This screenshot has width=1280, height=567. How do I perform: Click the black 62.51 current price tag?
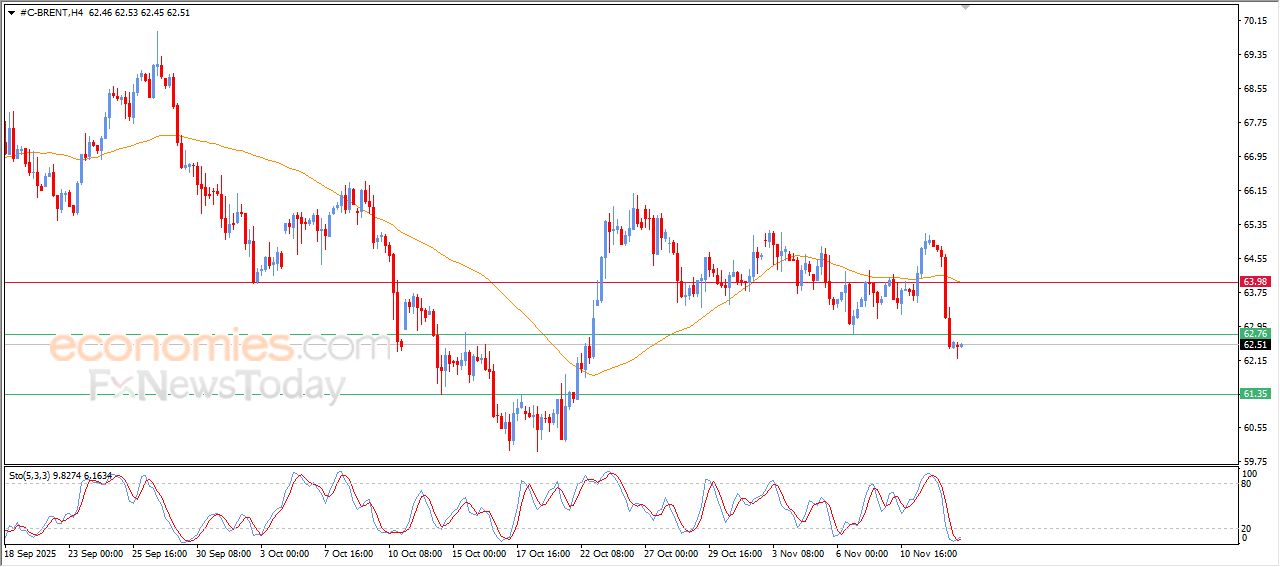(1255, 345)
